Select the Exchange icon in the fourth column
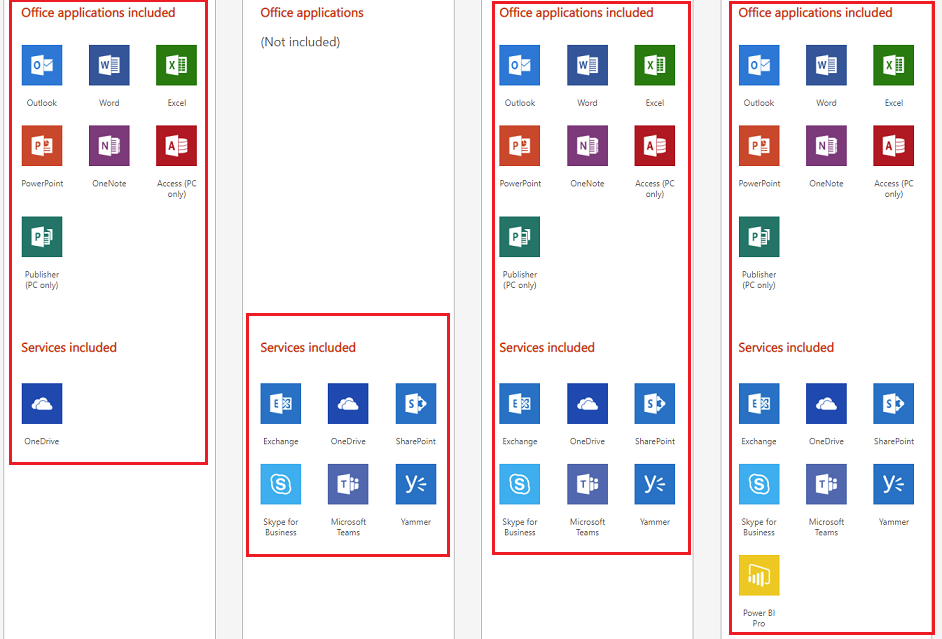The image size is (942, 639). tap(759, 404)
